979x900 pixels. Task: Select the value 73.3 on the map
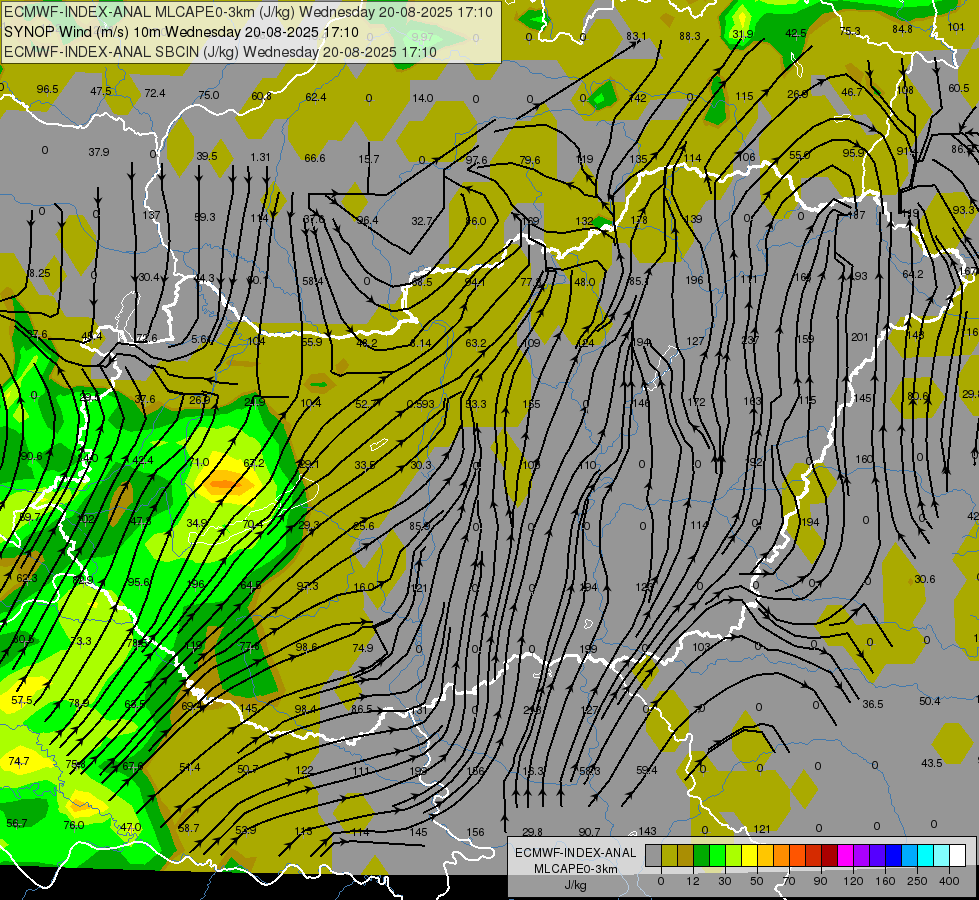81,641
